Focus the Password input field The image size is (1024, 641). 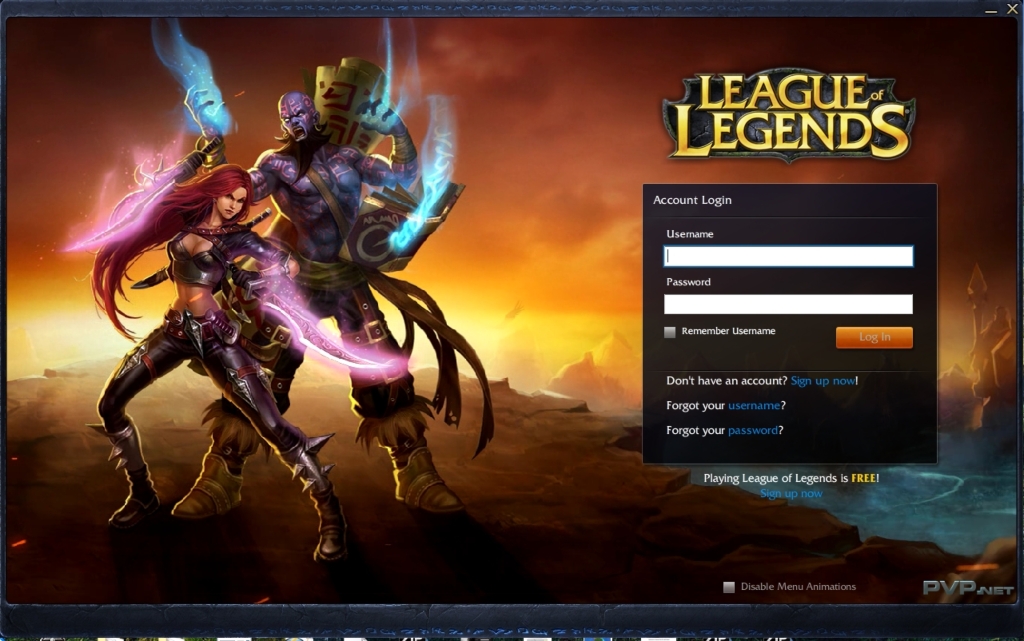point(788,304)
